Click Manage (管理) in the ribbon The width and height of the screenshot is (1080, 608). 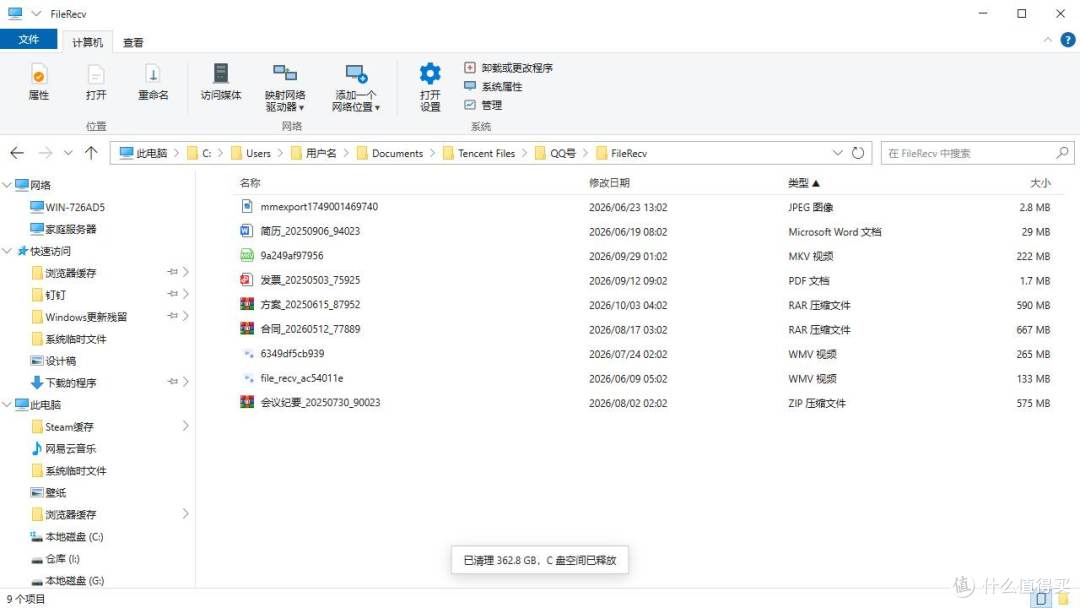tap(483, 105)
